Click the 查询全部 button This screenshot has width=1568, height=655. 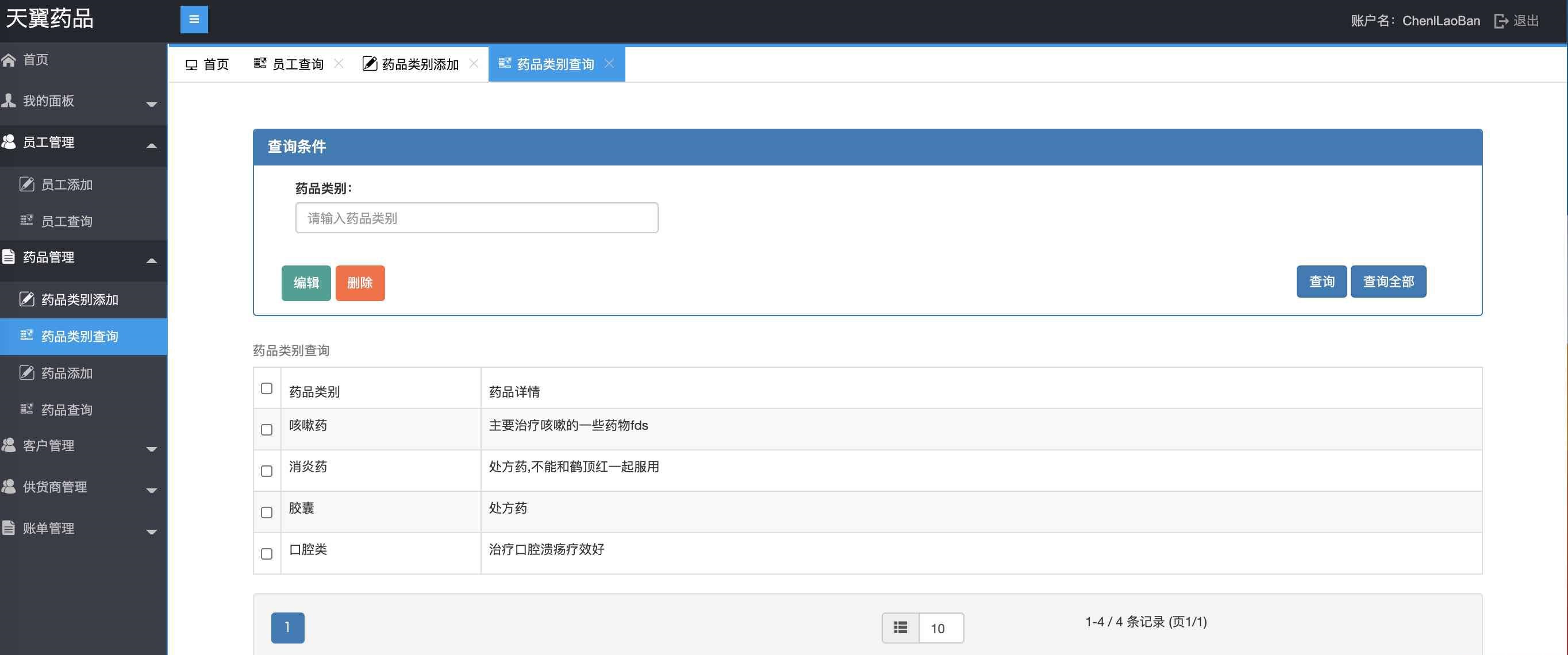click(x=1388, y=281)
